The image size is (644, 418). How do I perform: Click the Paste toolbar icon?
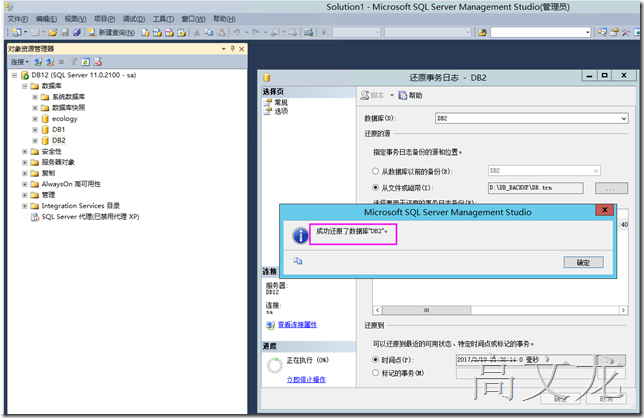coord(221,32)
